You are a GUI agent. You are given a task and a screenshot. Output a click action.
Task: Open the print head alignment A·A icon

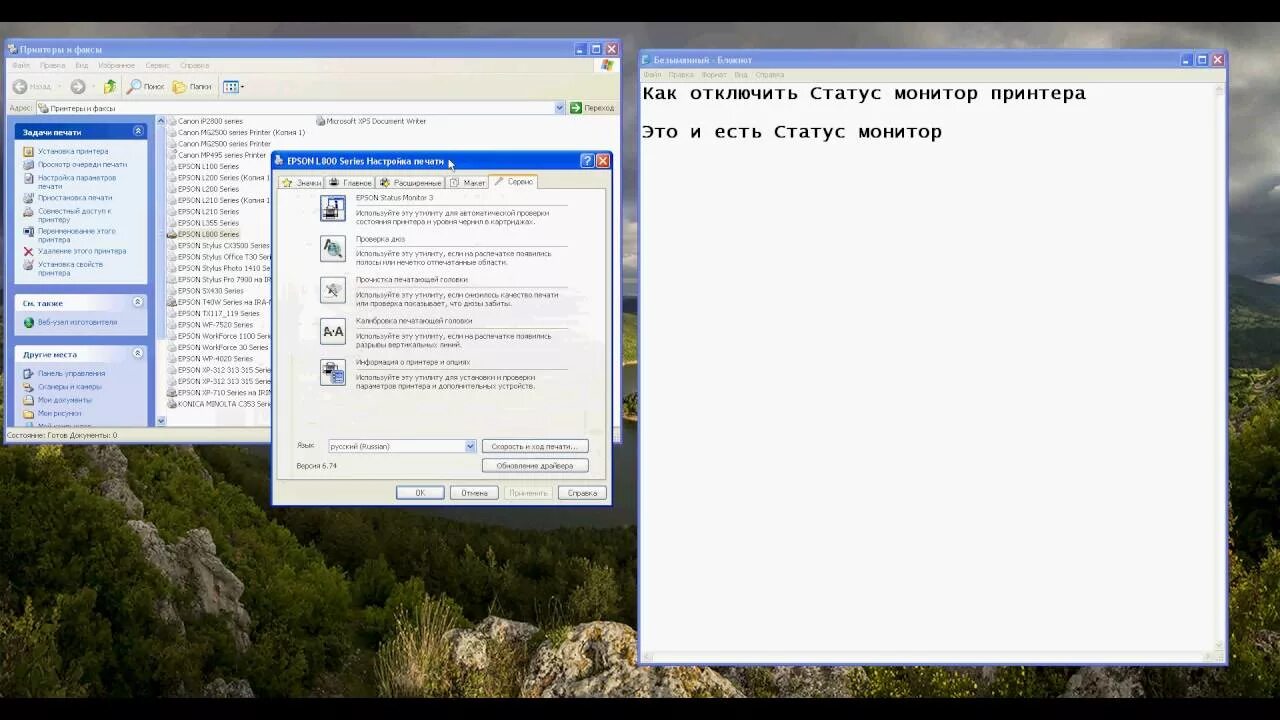(333, 331)
